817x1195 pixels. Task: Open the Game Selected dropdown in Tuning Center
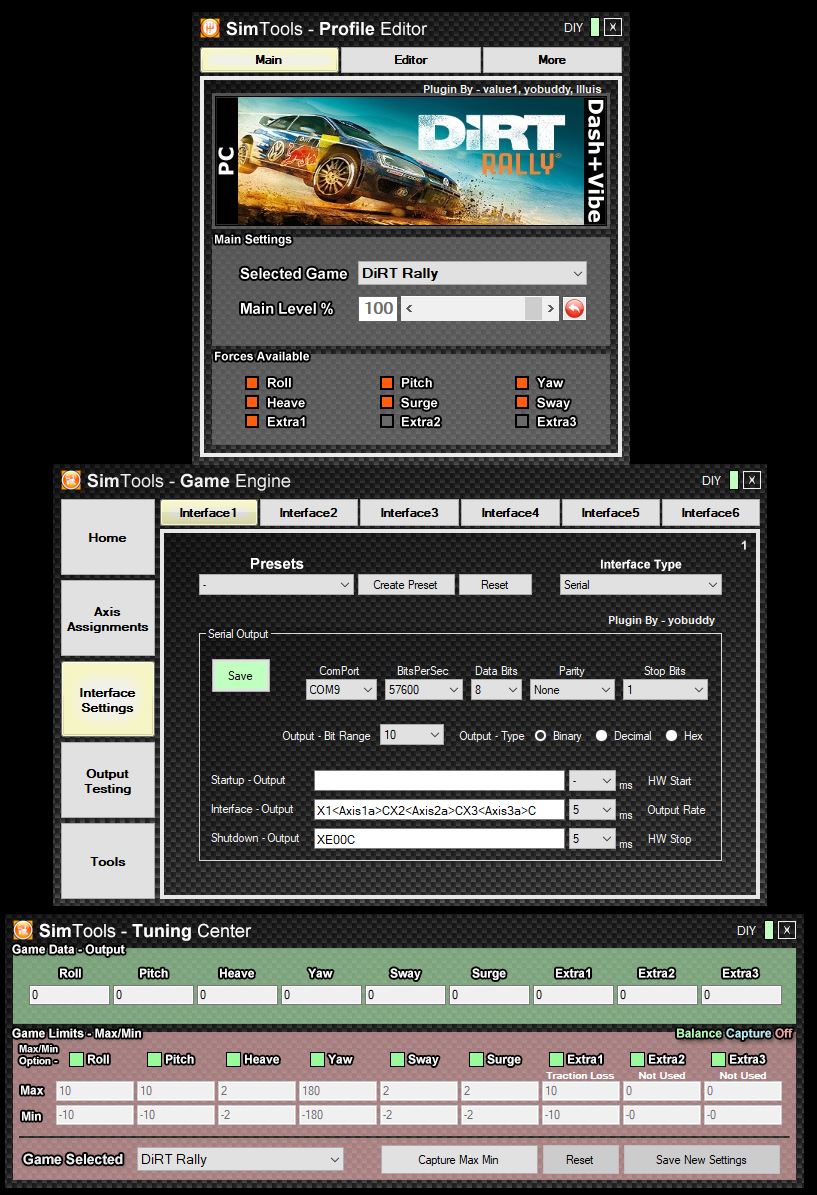pos(240,1159)
